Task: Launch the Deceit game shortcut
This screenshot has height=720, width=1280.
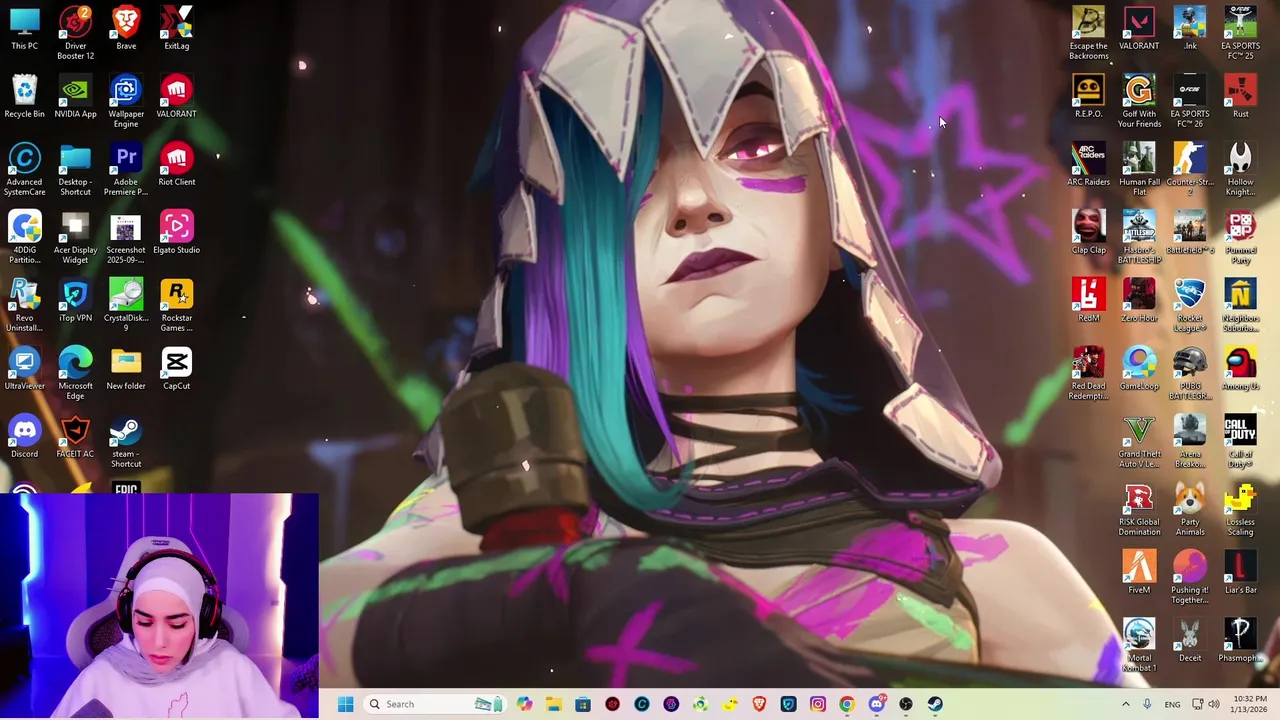Action: click(x=1190, y=640)
